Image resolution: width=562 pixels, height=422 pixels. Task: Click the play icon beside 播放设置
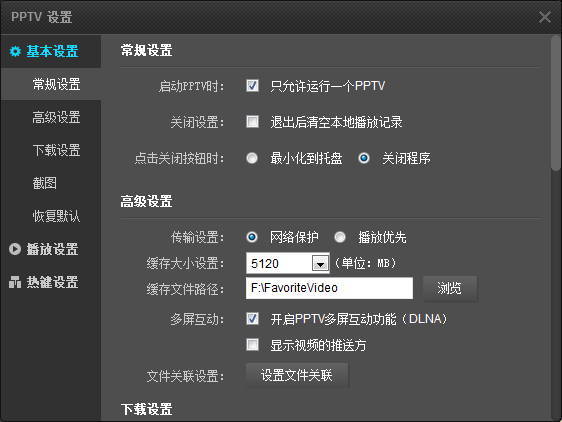(15, 249)
